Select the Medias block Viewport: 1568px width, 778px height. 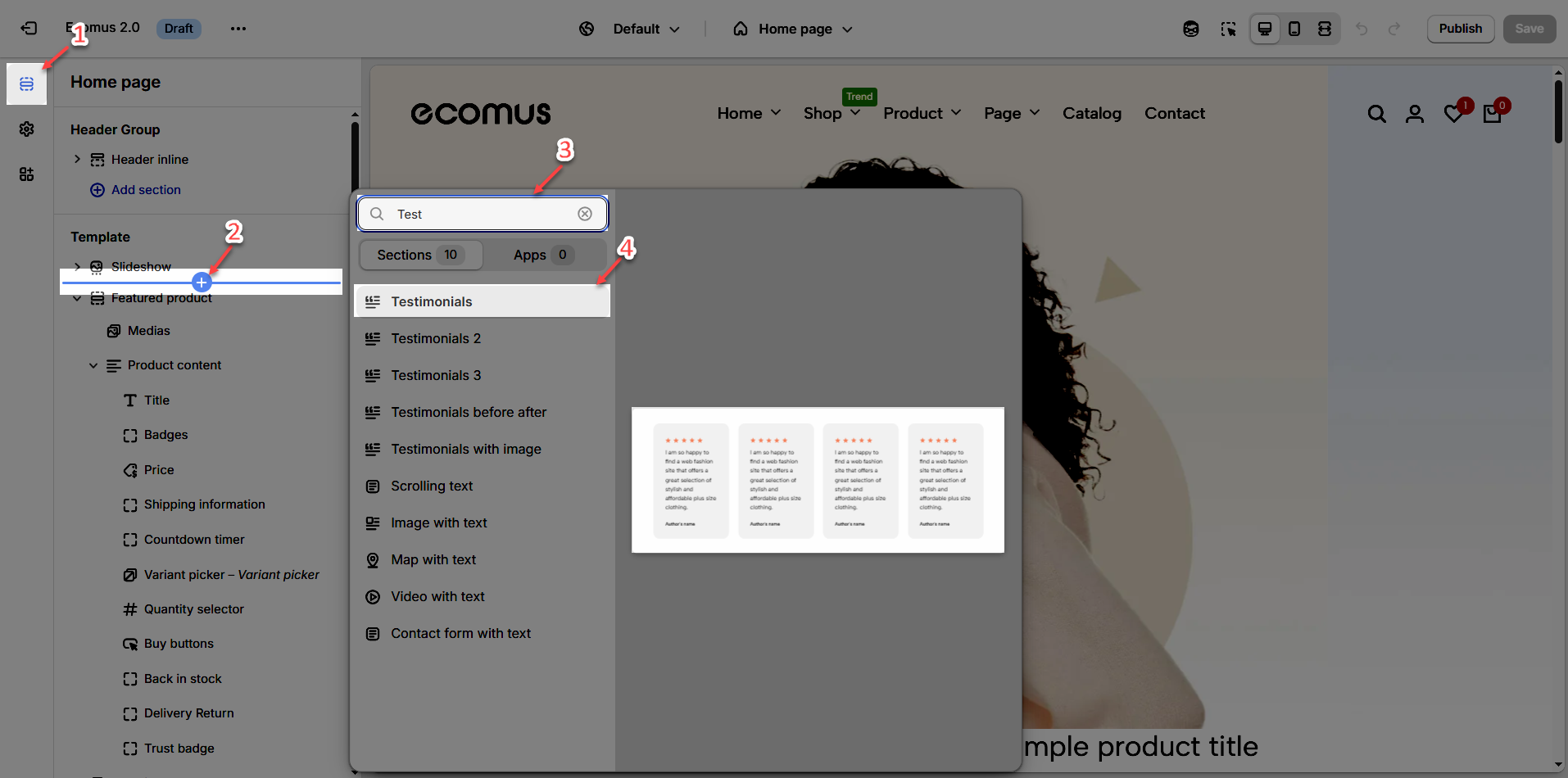point(149,331)
